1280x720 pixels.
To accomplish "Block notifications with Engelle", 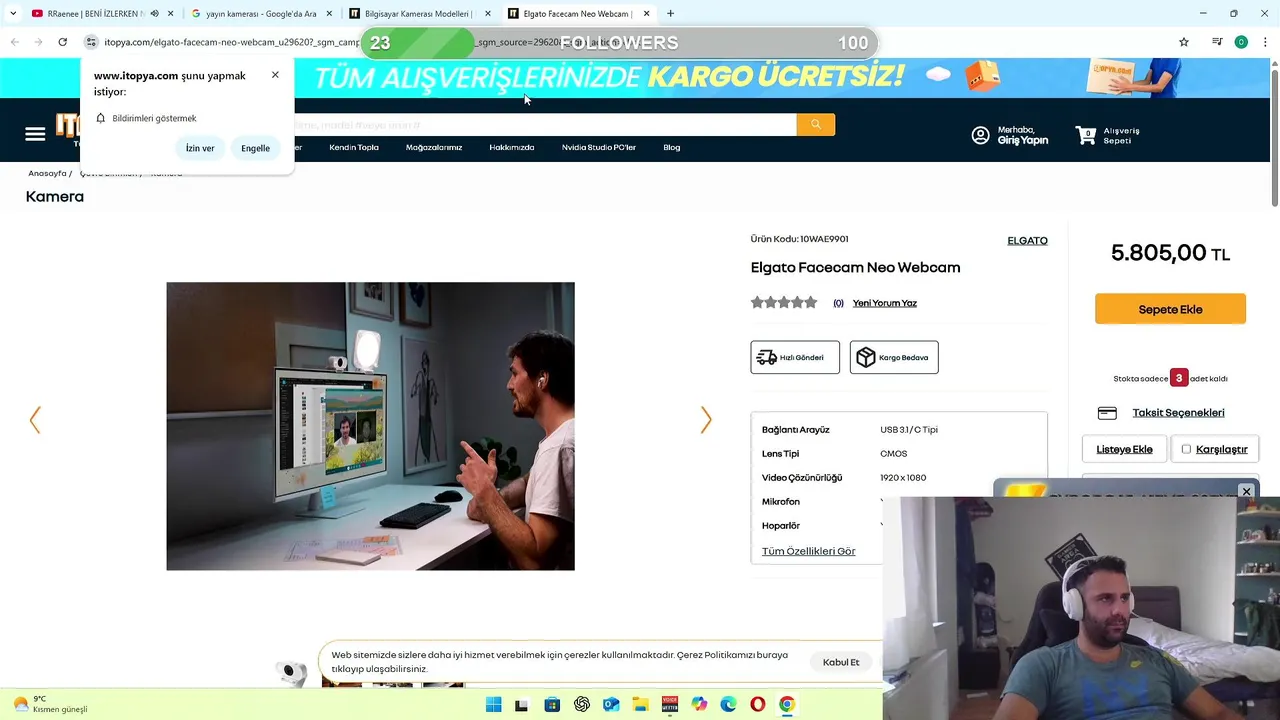I will point(255,148).
